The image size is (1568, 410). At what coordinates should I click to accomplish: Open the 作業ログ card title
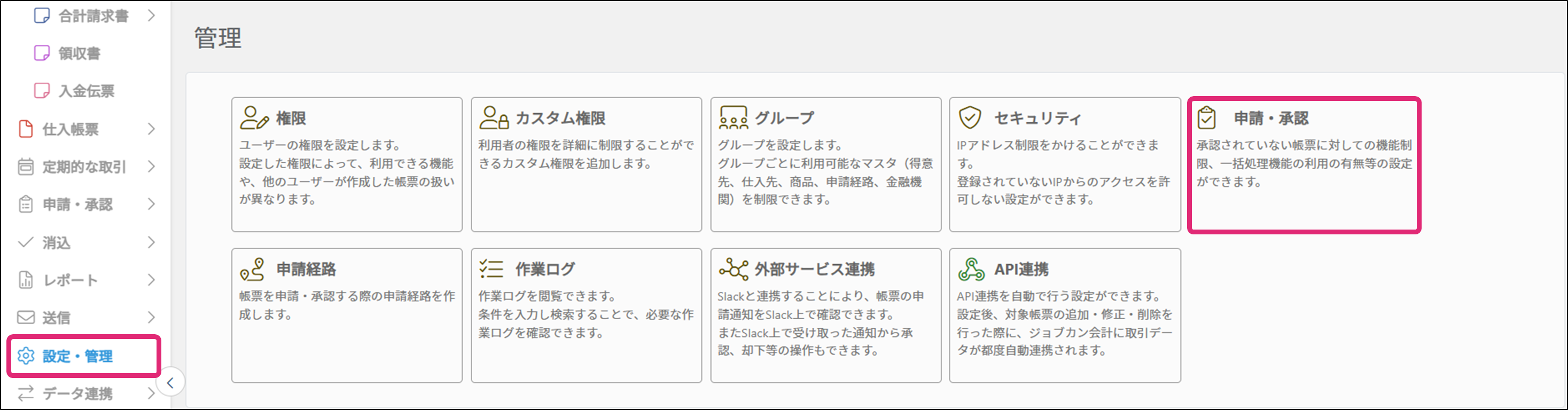pos(545,269)
